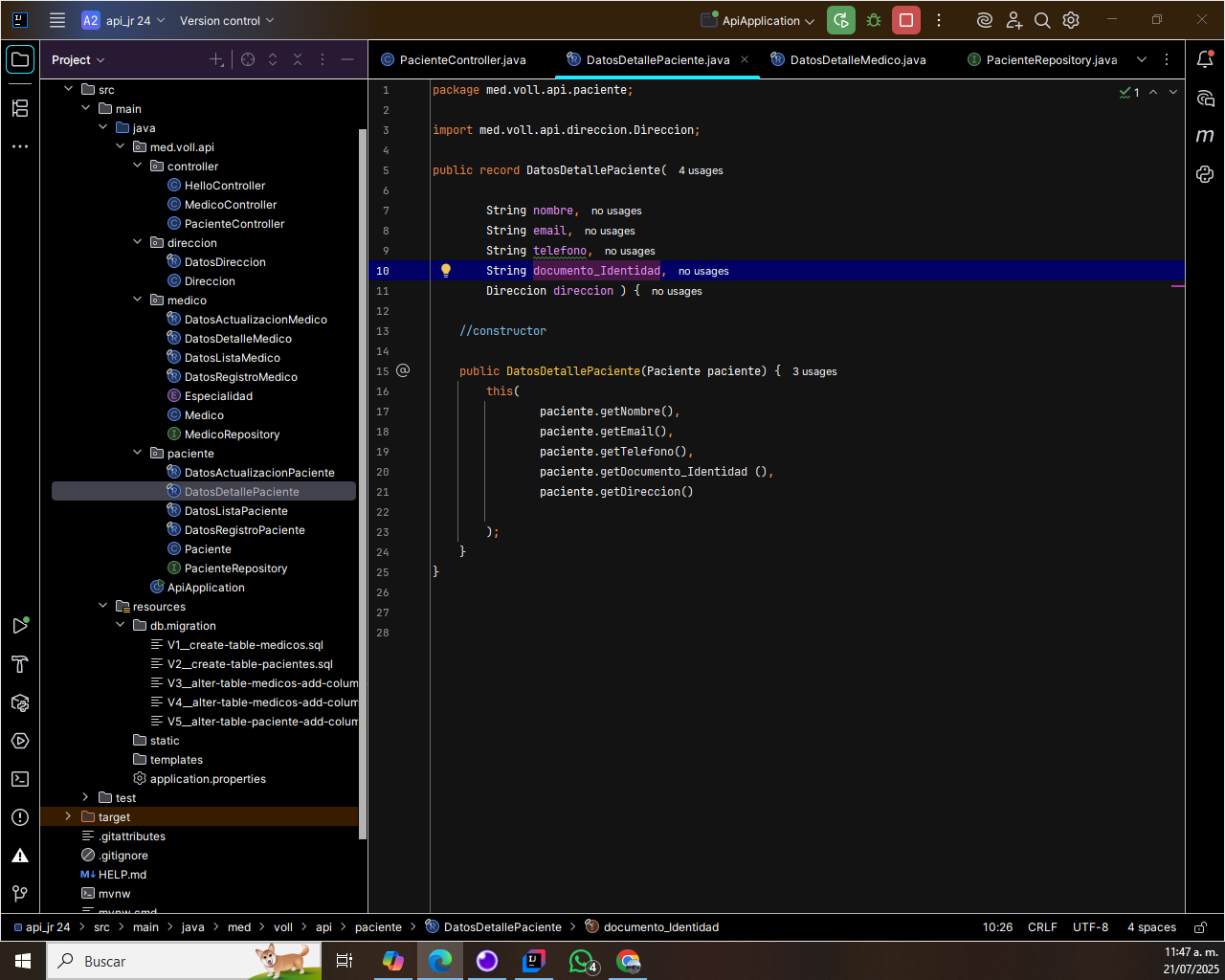
Task: Switch to PacienteController.java tab
Action: point(454,59)
